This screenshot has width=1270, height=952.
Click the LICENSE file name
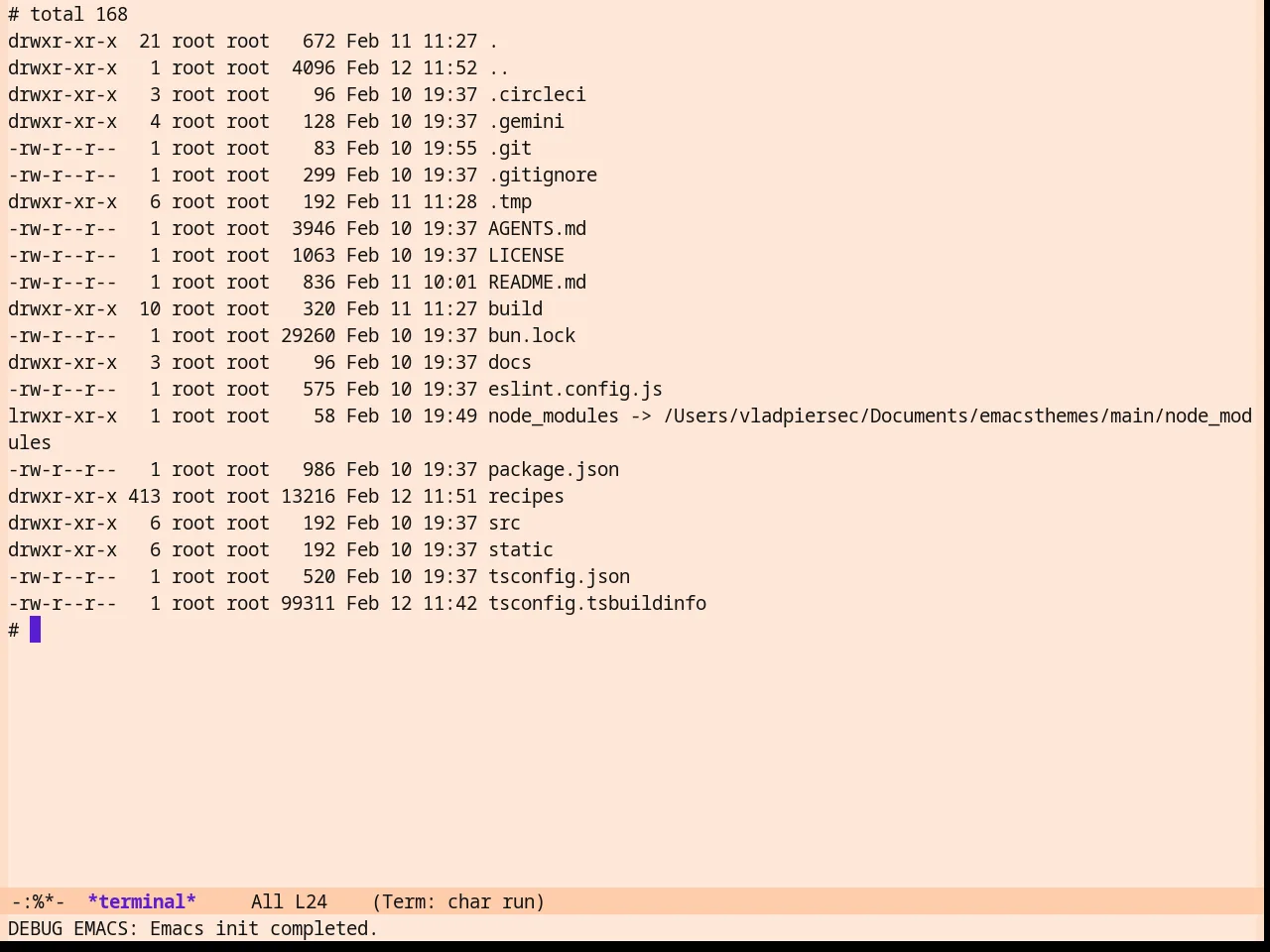pos(526,256)
